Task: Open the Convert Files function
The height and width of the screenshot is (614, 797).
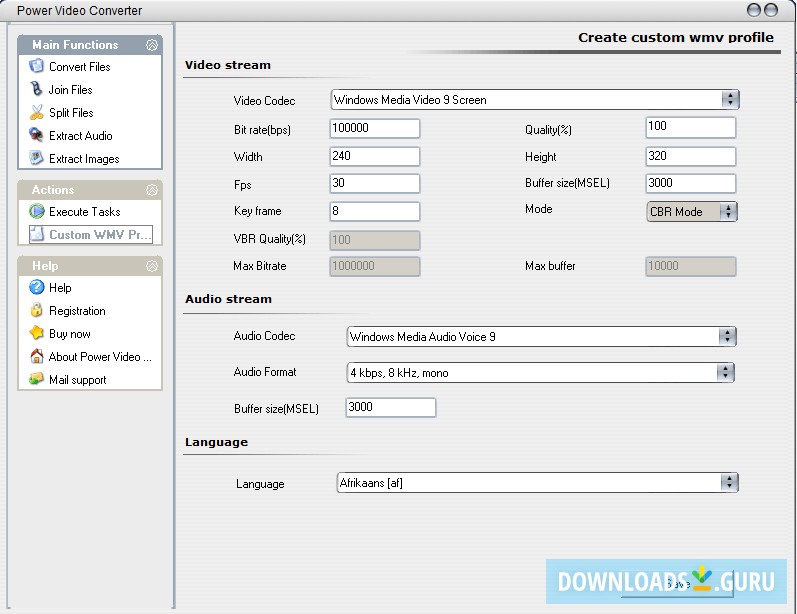Action: (80, 67)
